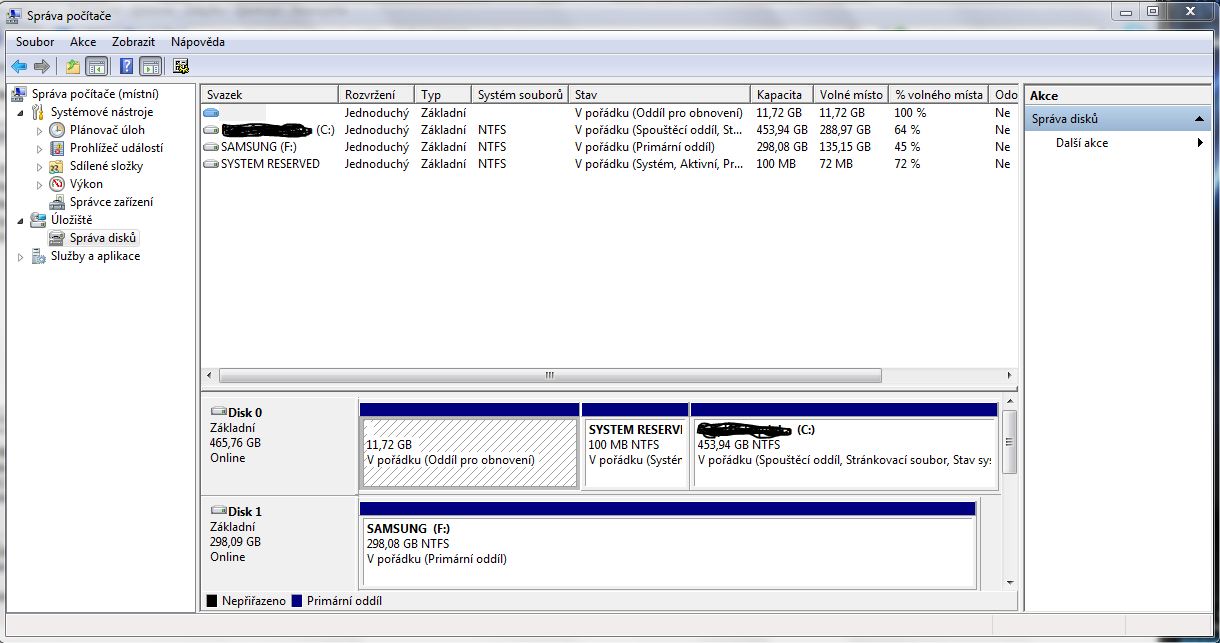The height and width of the screenshot is (643, 1220).
Task: Expand the Výkon node
Action: 40,184
